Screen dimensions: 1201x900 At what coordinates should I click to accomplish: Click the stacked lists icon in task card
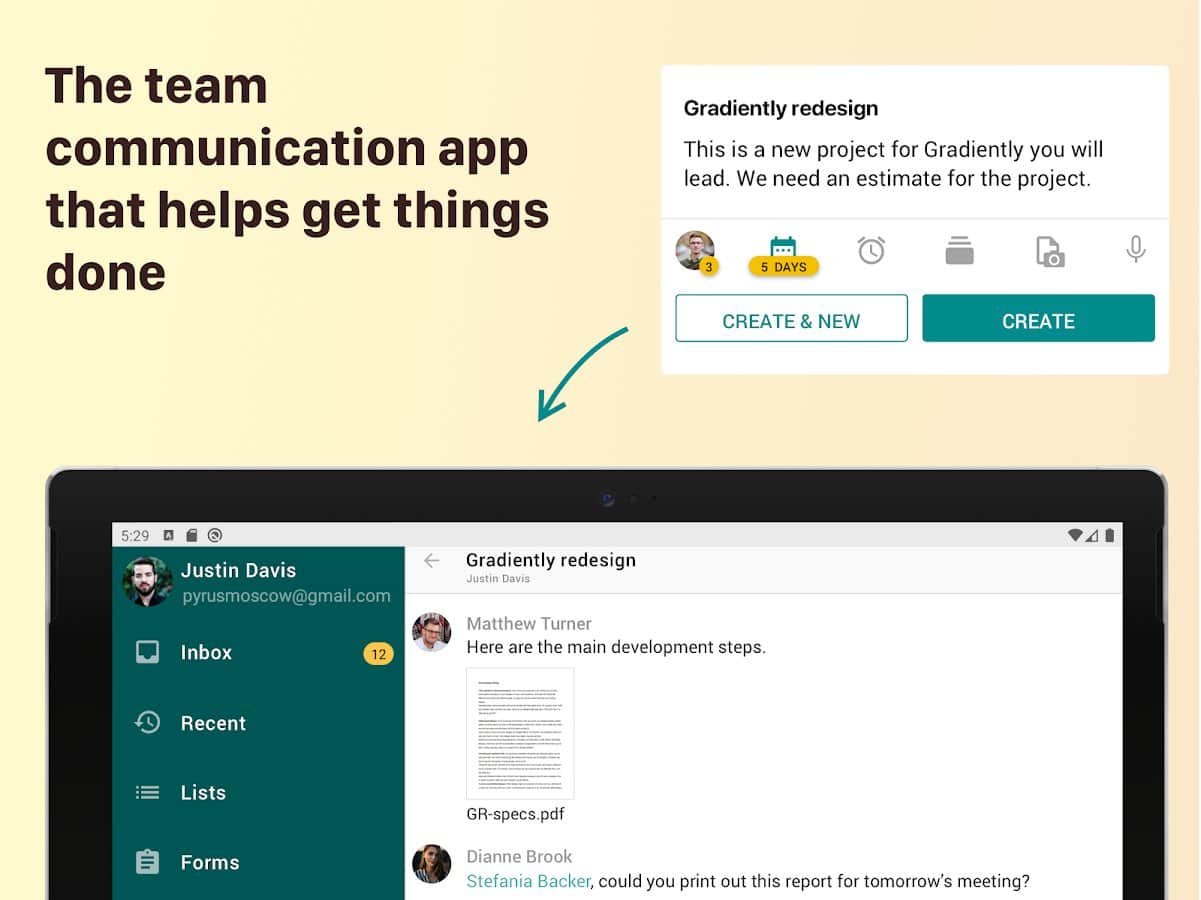[x=959, y=251]
